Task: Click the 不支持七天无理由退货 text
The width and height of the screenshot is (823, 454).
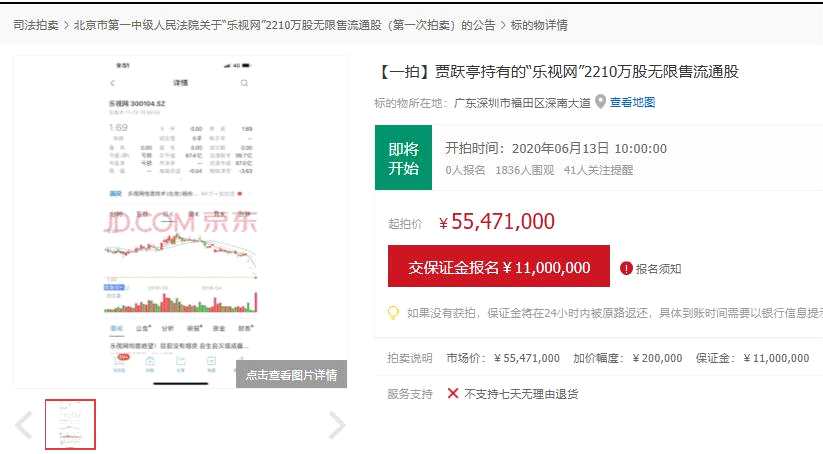Action: [x=521, y=394]
